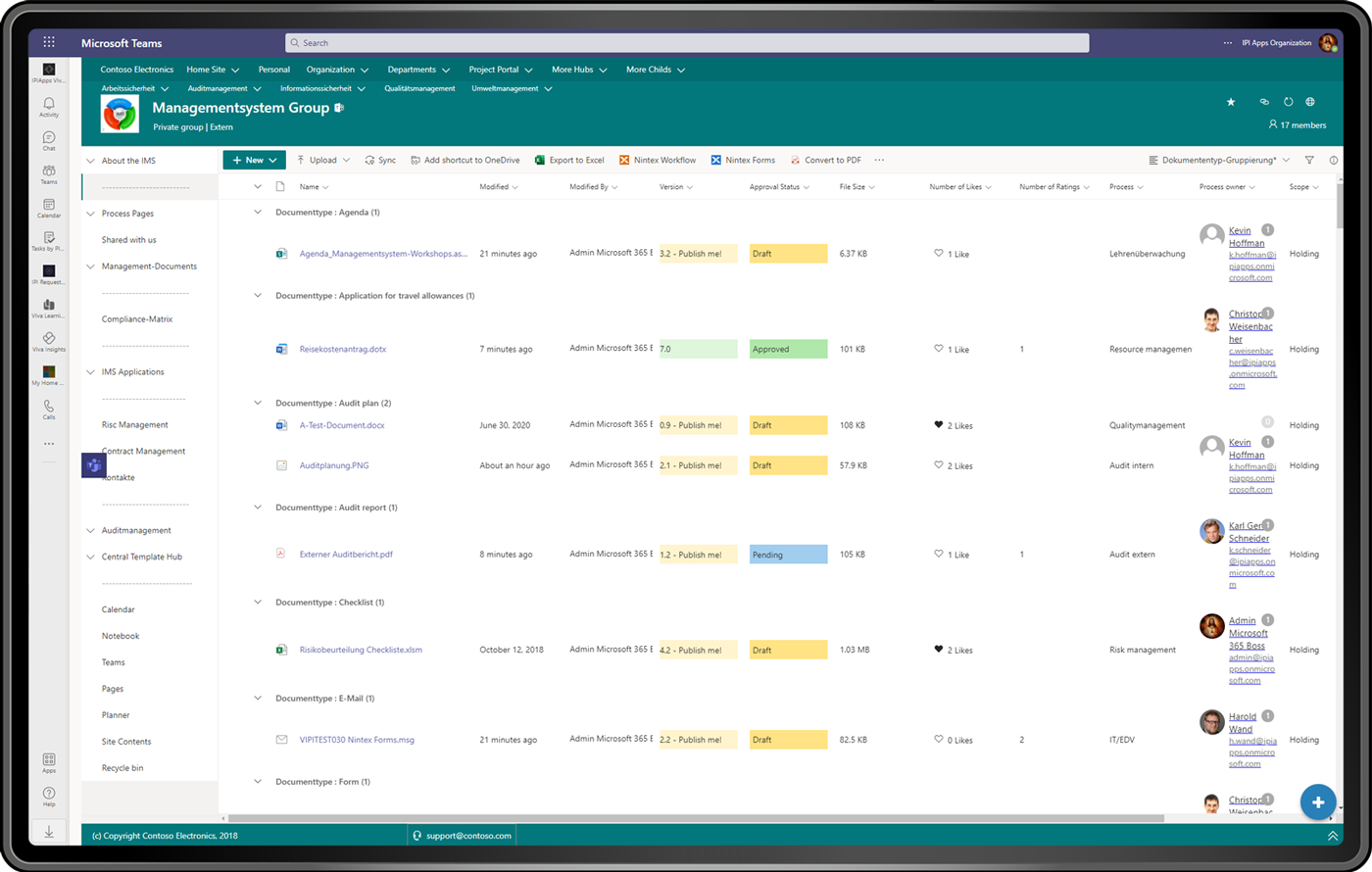The height and width of the screenshot is (872, 1372).
Task: Open Nintex Workflow
Action: pos(658,160)
